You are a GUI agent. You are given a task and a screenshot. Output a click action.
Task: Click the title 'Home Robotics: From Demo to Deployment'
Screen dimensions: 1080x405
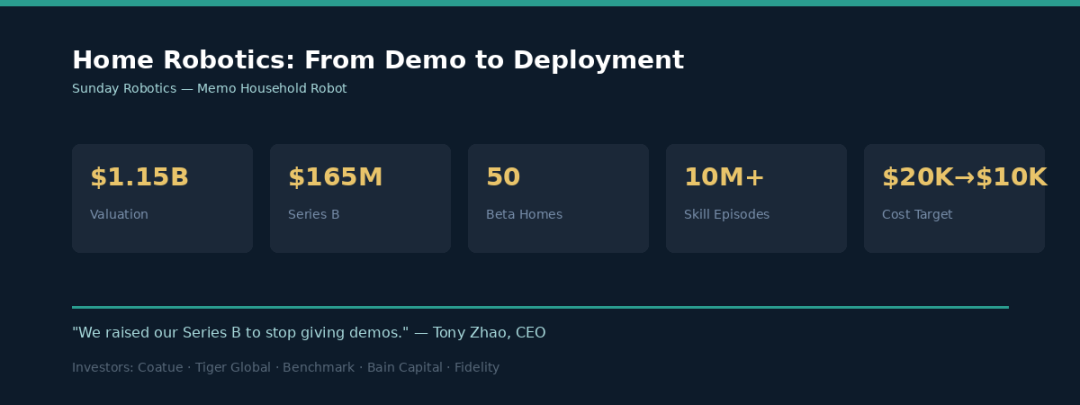(x=377, y=61)
